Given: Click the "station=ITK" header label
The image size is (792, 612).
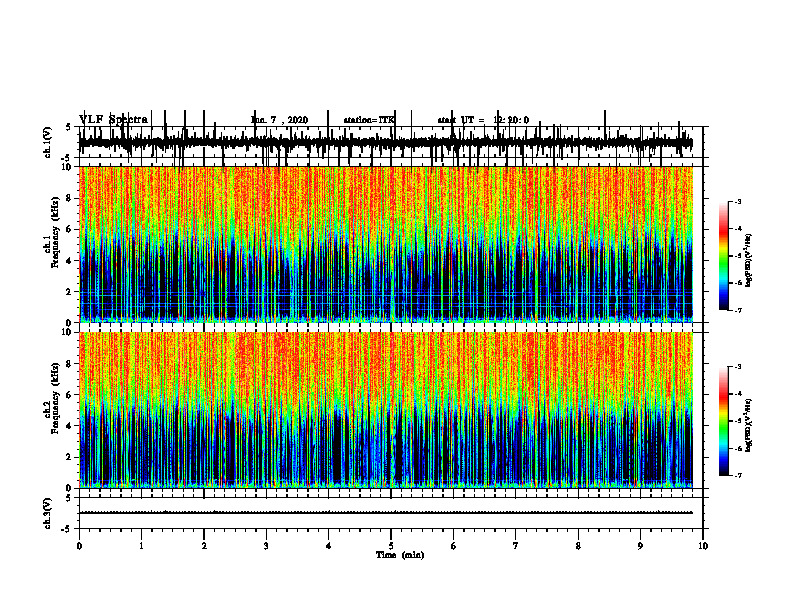Looking at the screenshot, I should (x=369, y=120).
